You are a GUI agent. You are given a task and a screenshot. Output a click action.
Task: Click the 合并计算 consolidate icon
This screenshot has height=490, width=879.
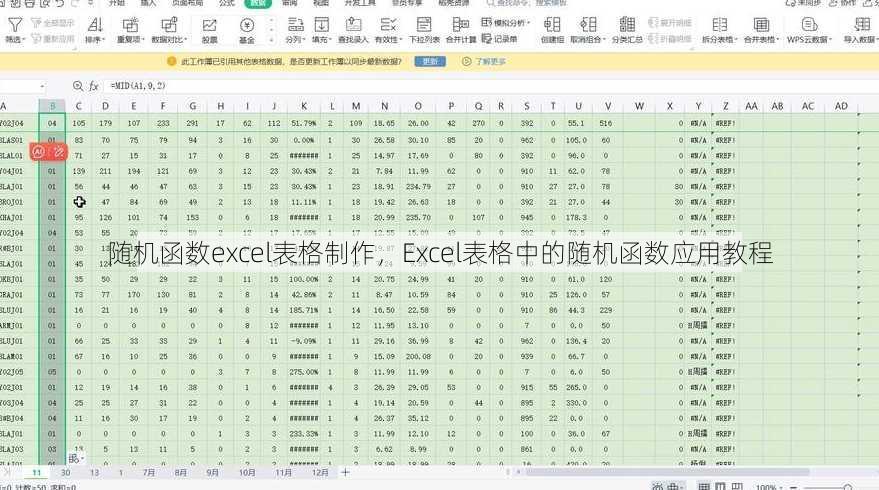pyautogui.click(x=461, y=25)
